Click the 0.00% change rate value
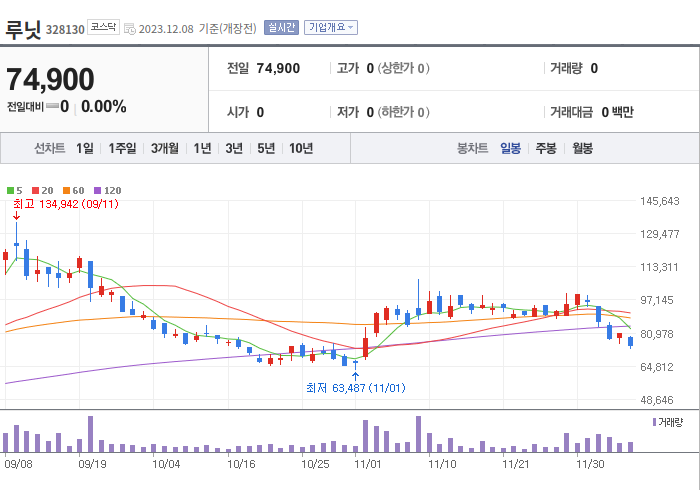This screenshot has width=700, height=490. pyautogui.click(x=104, y=107)
